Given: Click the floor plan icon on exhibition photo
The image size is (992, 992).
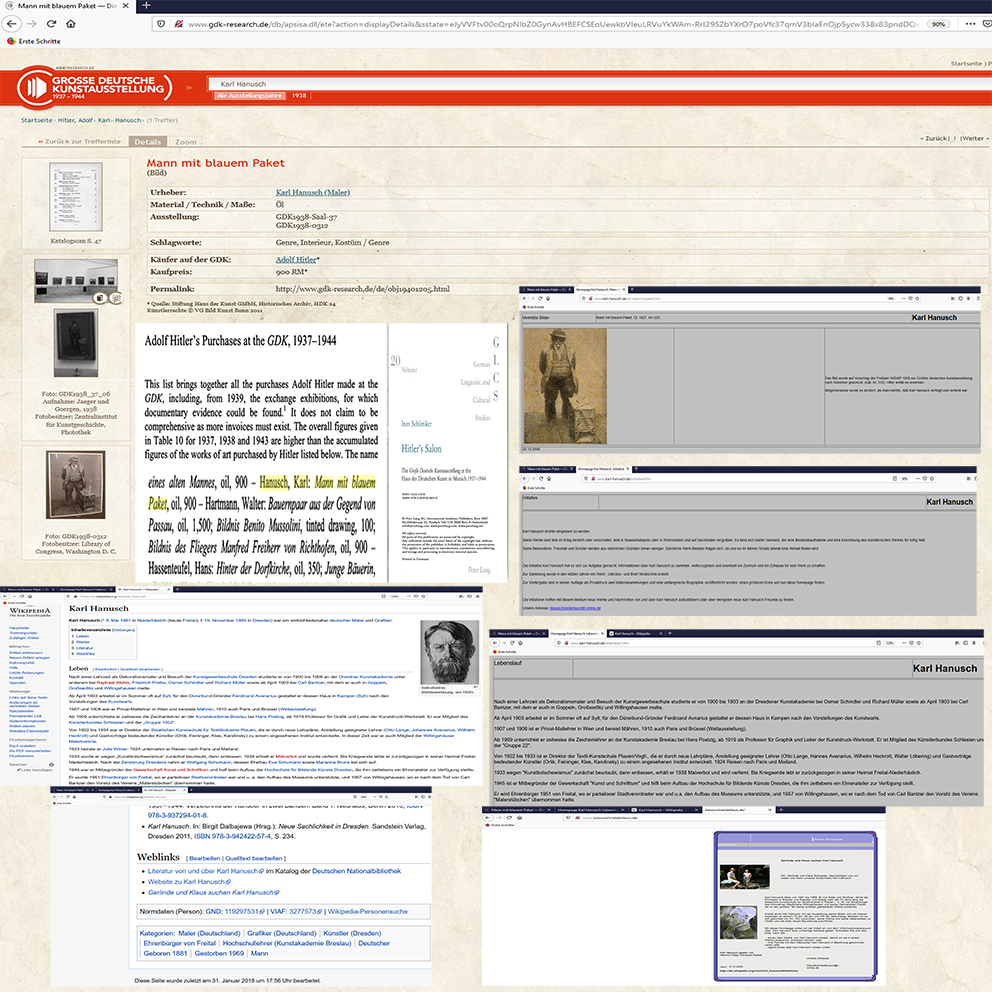Looking at the screenshot, I should (115, 298).
